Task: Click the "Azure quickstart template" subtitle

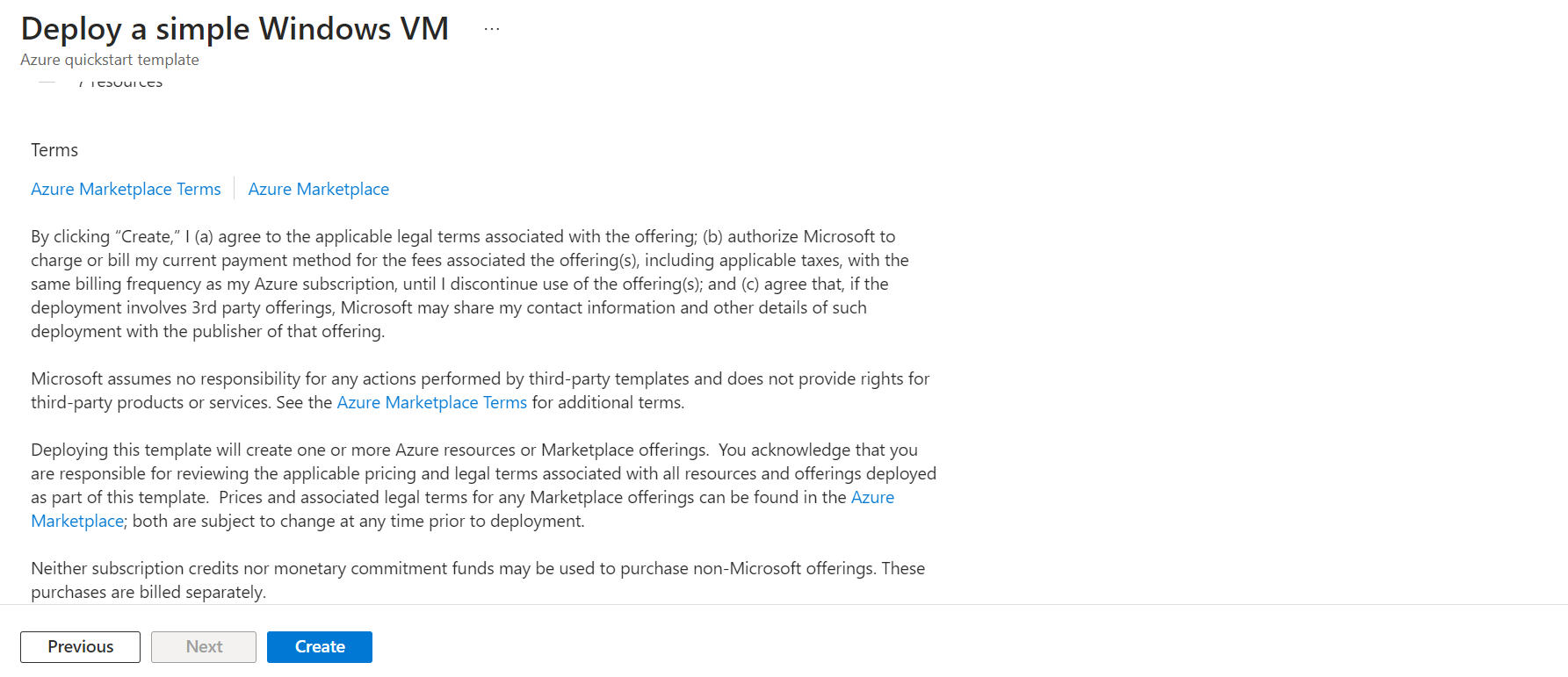Action: coord(110,60)
